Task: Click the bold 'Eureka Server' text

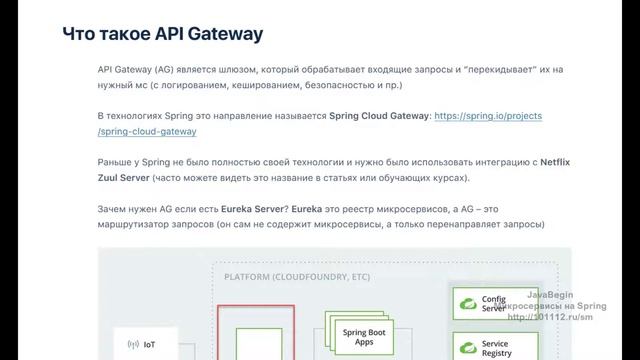Action: click(x=252, y=209)
